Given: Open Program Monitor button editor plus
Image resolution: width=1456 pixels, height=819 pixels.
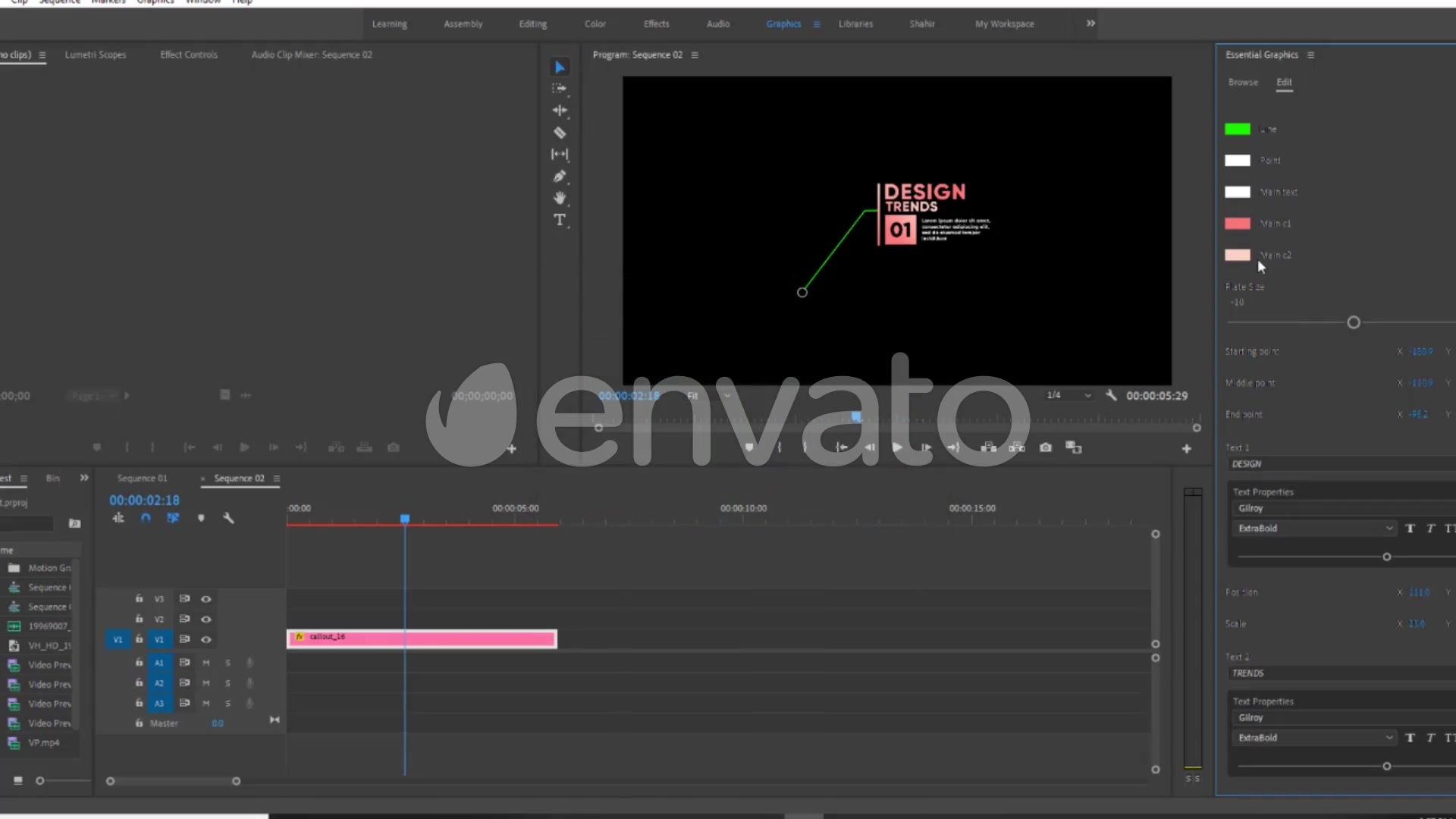Looking at the screenshot, I should click(x=1186, y=449).
